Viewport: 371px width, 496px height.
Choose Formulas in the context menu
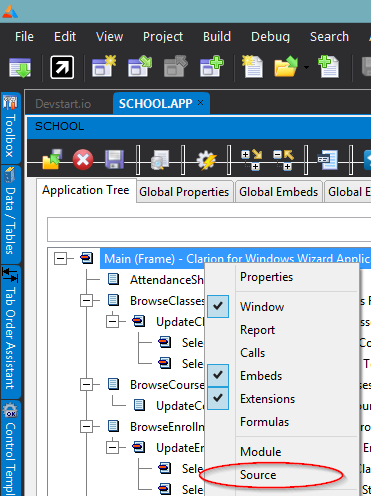click(265, 422)
